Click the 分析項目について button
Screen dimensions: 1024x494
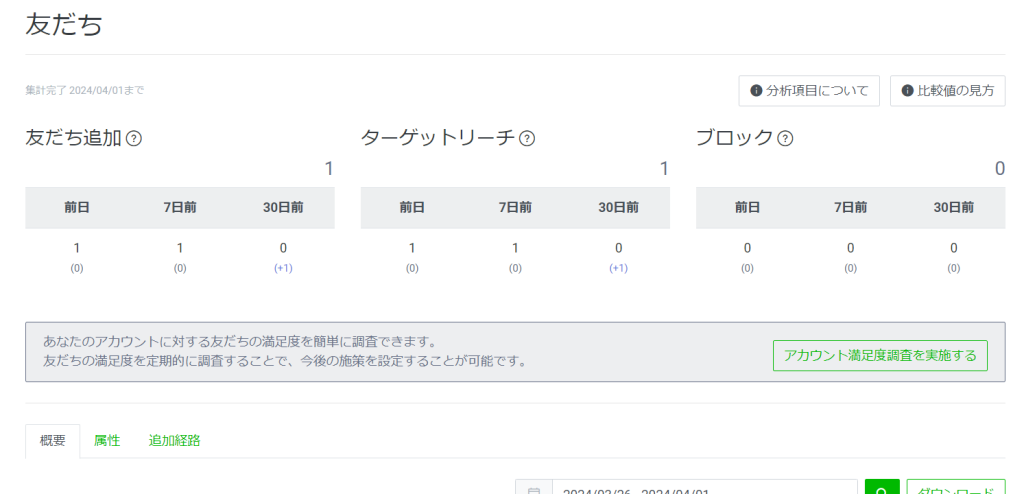pyautogui.click(x=809, y=91)
